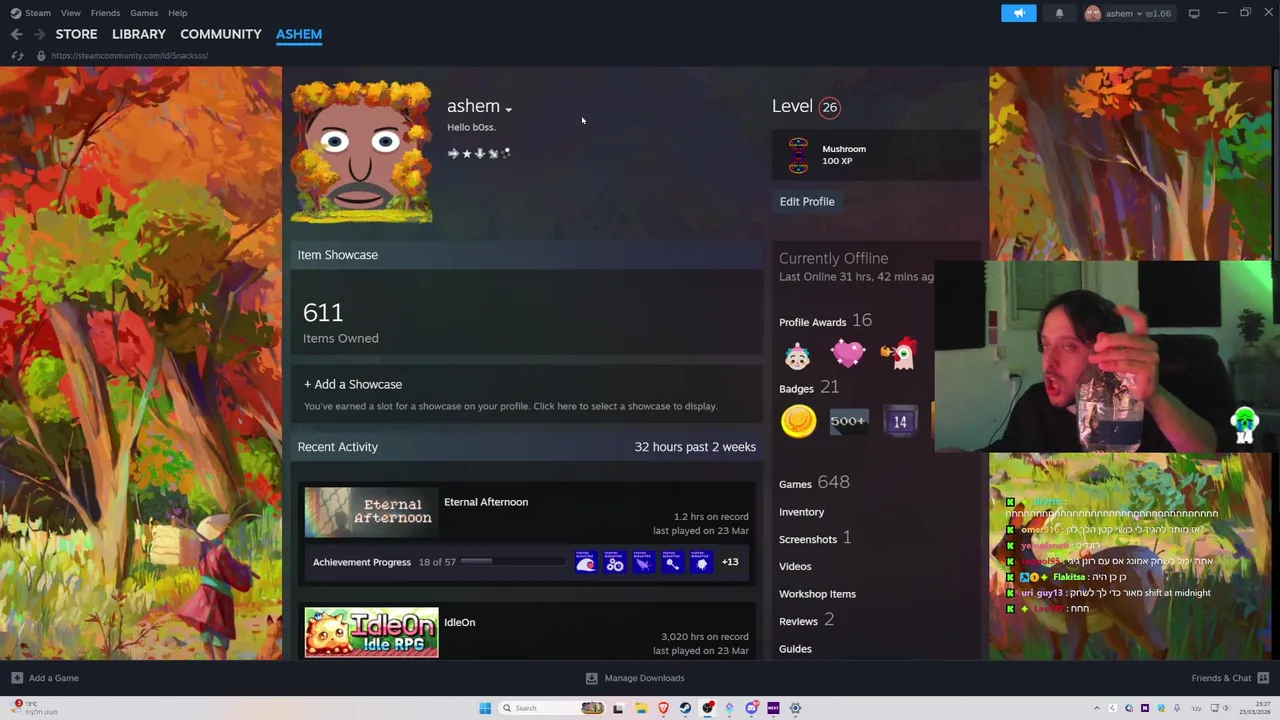This screenshot has width=1280, height=720.
Task: Click the Steam logo menu
Action: point(16,13)
